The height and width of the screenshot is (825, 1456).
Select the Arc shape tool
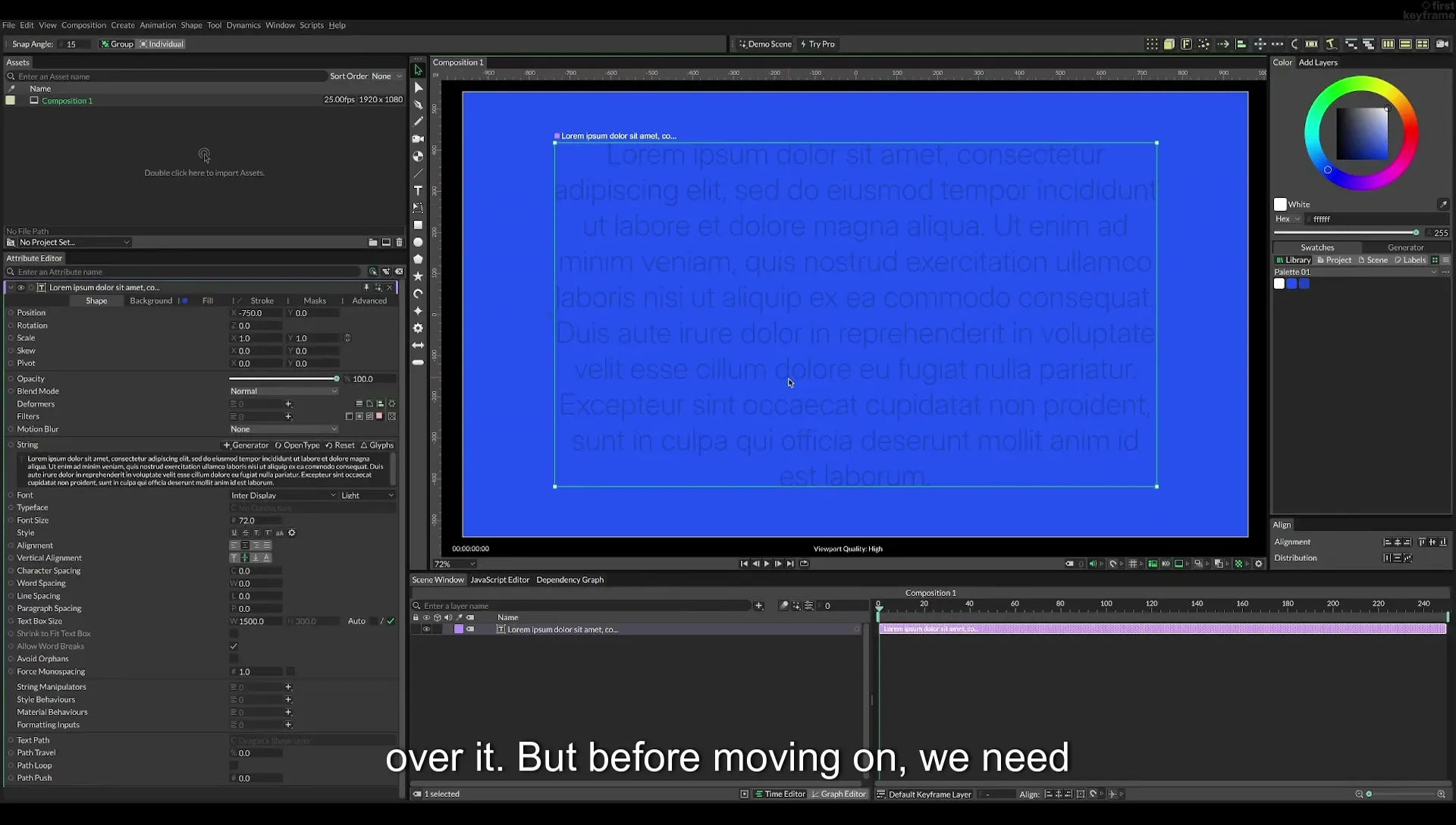pos(418,293)
